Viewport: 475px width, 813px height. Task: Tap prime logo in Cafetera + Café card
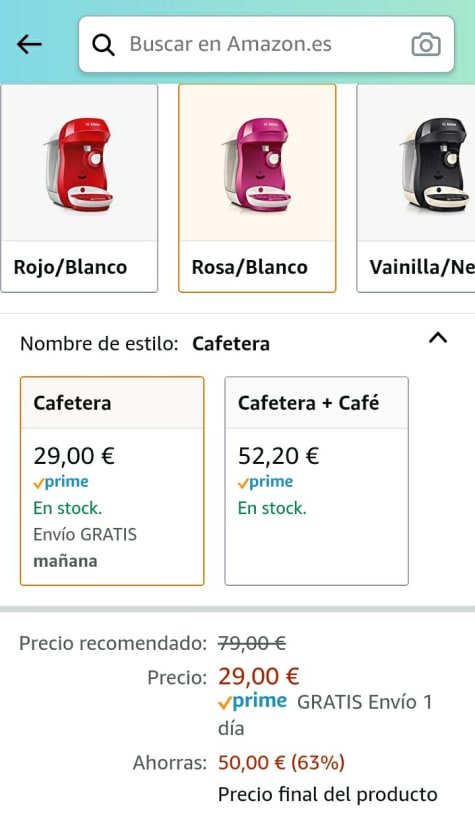265,482
